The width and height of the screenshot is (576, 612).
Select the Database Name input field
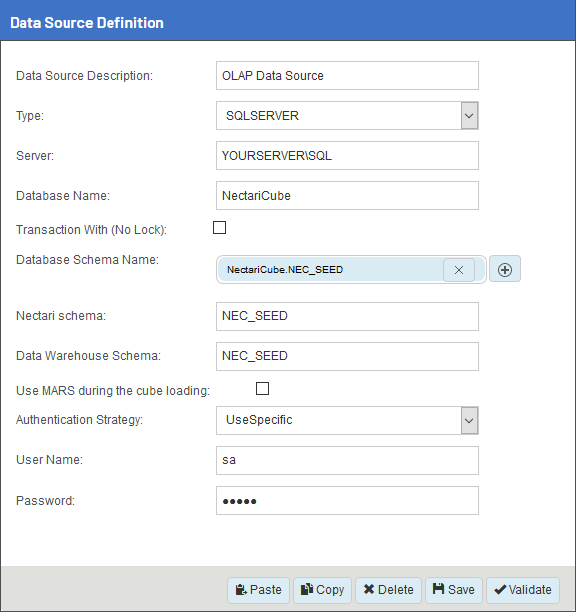point(347,196)
